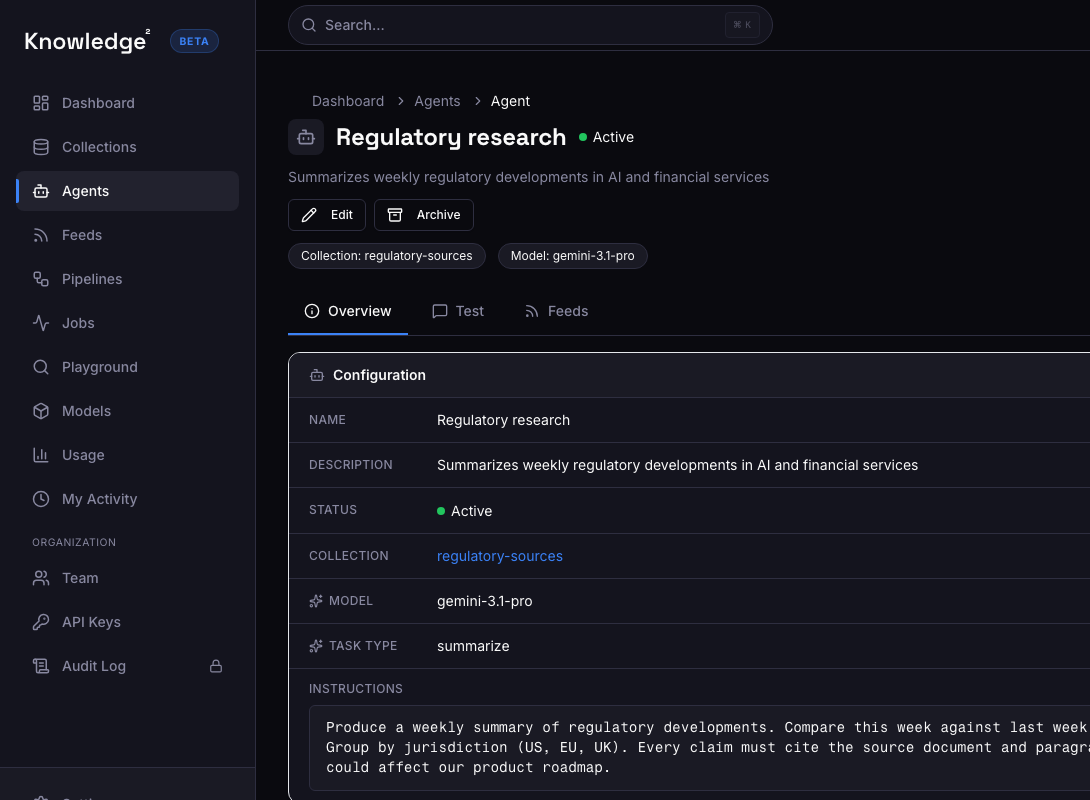Click the ⌘K shortcut badge in search
This screenshot has height=800, width=1090.
point(742,25)
